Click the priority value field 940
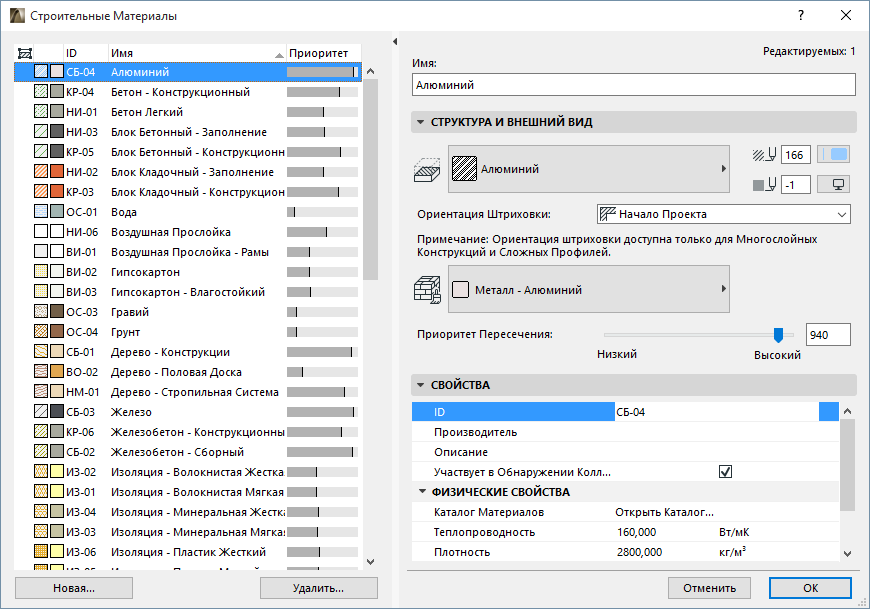Image resolution: width=870 pixels, height=609 pixels. pyautogui.click(x=828, y=334)
